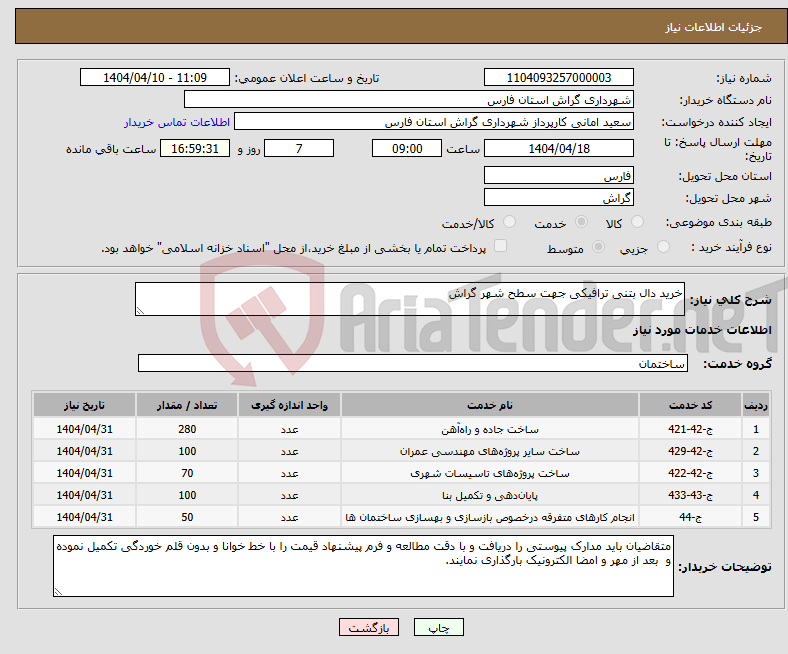
Task: Click the شماره نیاز field 1104093257000003
Action: [558, 77]
